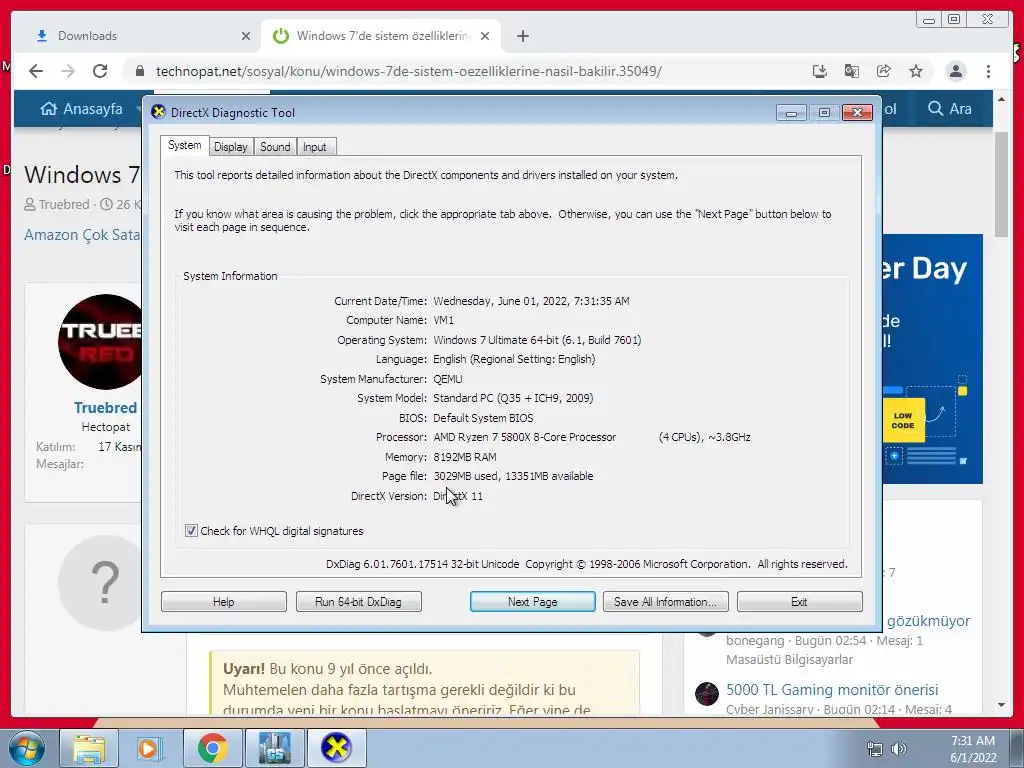Click the Memory value 8192MB RAM
The height and width of the screenshot is (768, 1024).
[464, 456]
